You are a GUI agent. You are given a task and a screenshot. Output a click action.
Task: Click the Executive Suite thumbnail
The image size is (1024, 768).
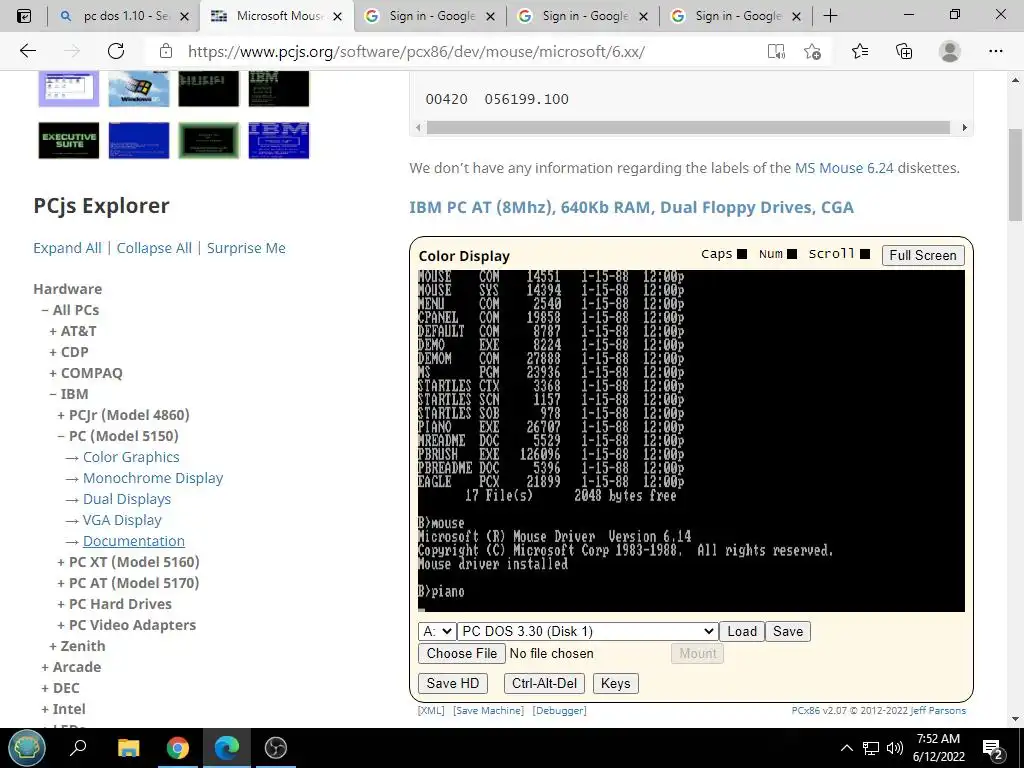(x=69, y=140)
